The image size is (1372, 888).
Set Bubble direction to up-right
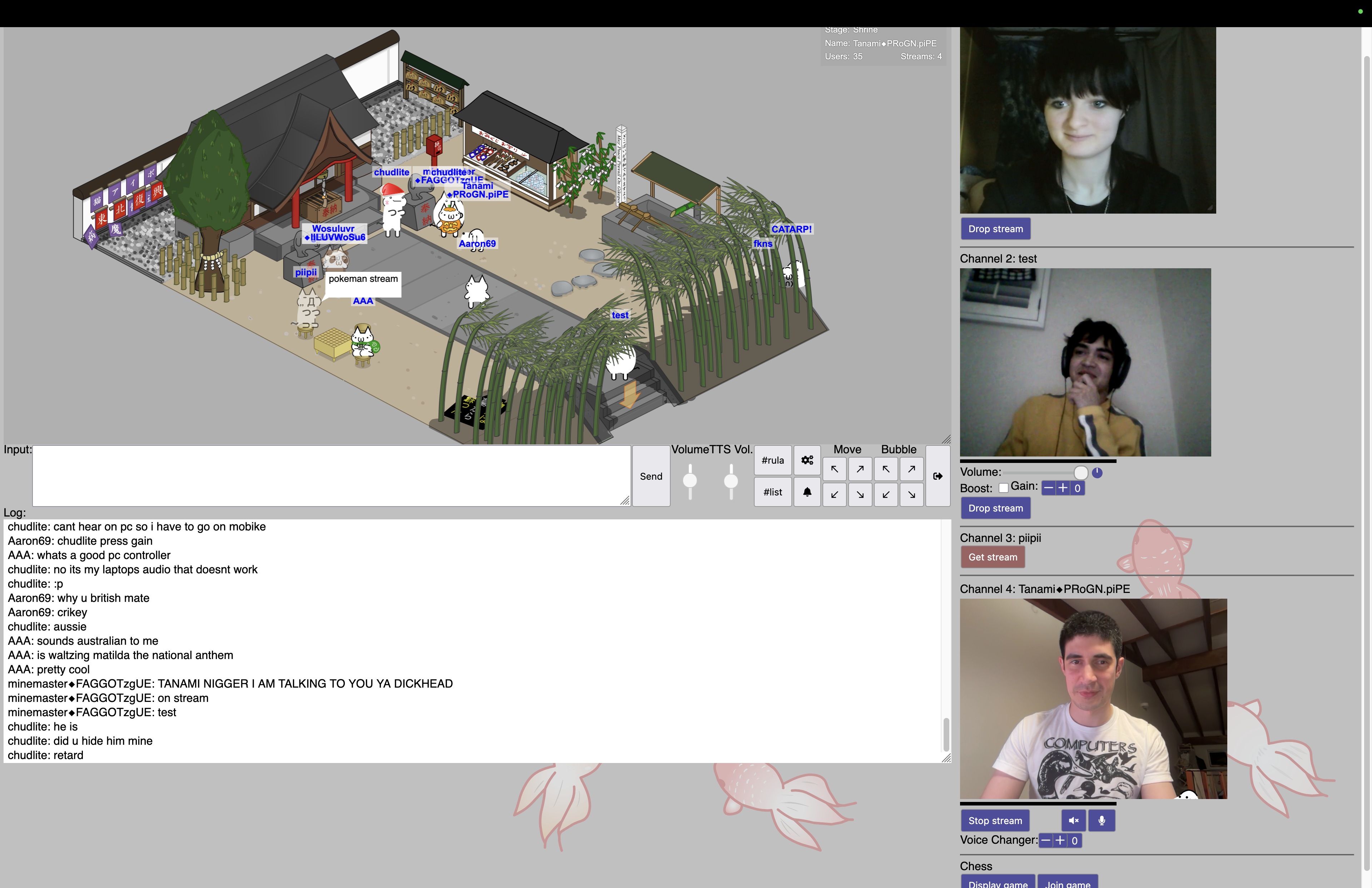pos(911,469)
